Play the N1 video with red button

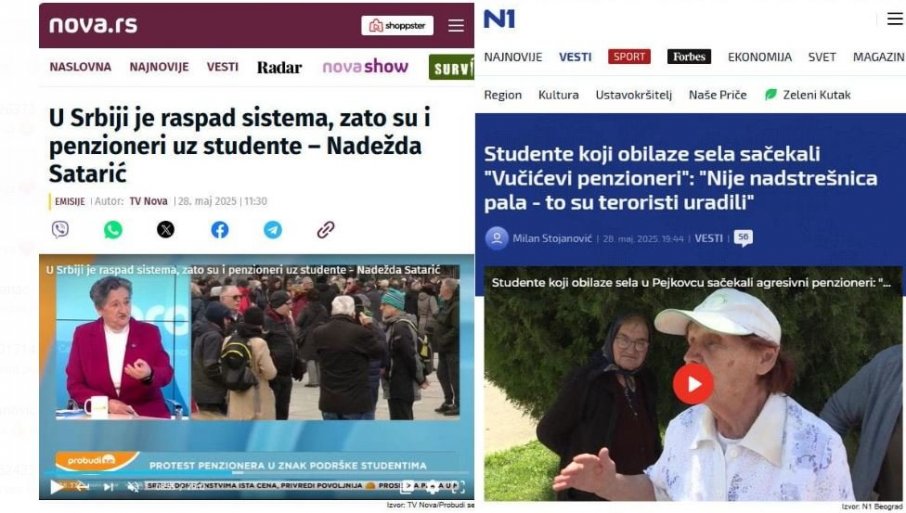pyautogui.click(x=693, y=384)
